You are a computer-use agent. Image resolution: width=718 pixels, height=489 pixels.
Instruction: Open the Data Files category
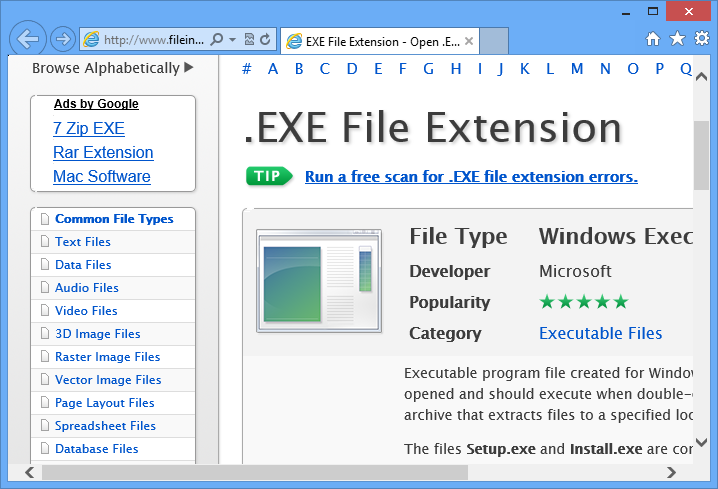click(83, 265)
